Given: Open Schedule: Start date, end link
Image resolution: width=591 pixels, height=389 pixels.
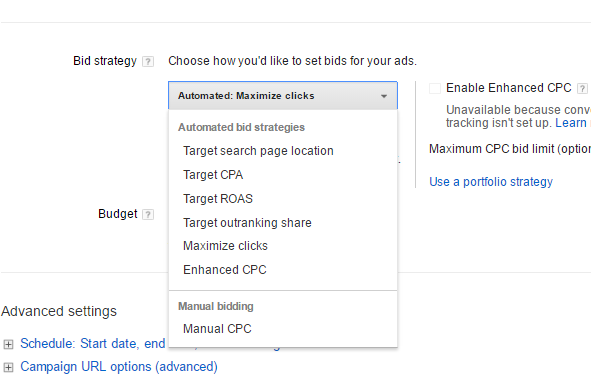Looking at the screenshot, I should [92, 343].
